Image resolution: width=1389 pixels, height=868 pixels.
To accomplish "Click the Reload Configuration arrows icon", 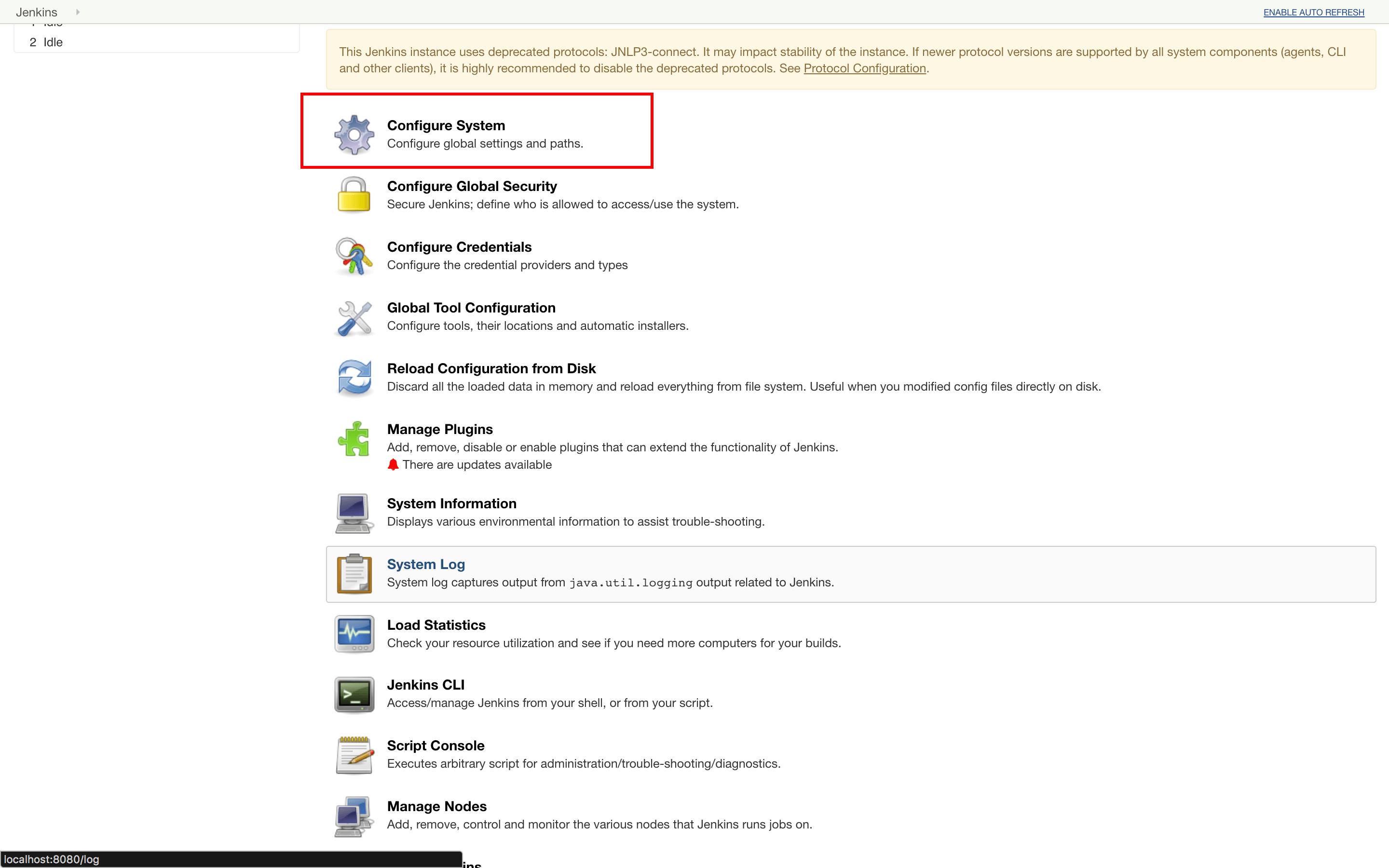I will coord(354,378).
